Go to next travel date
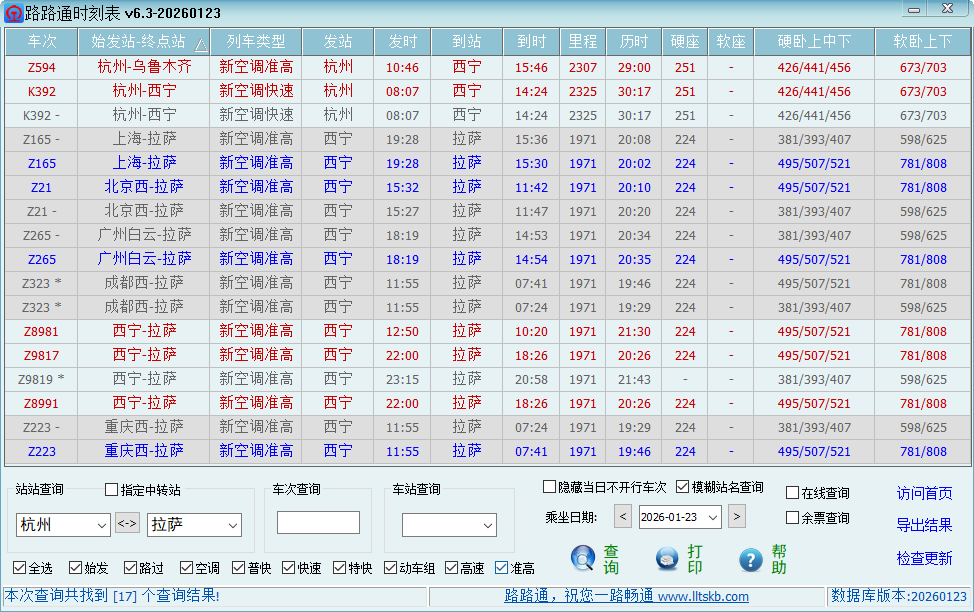 tap(737, 517)
